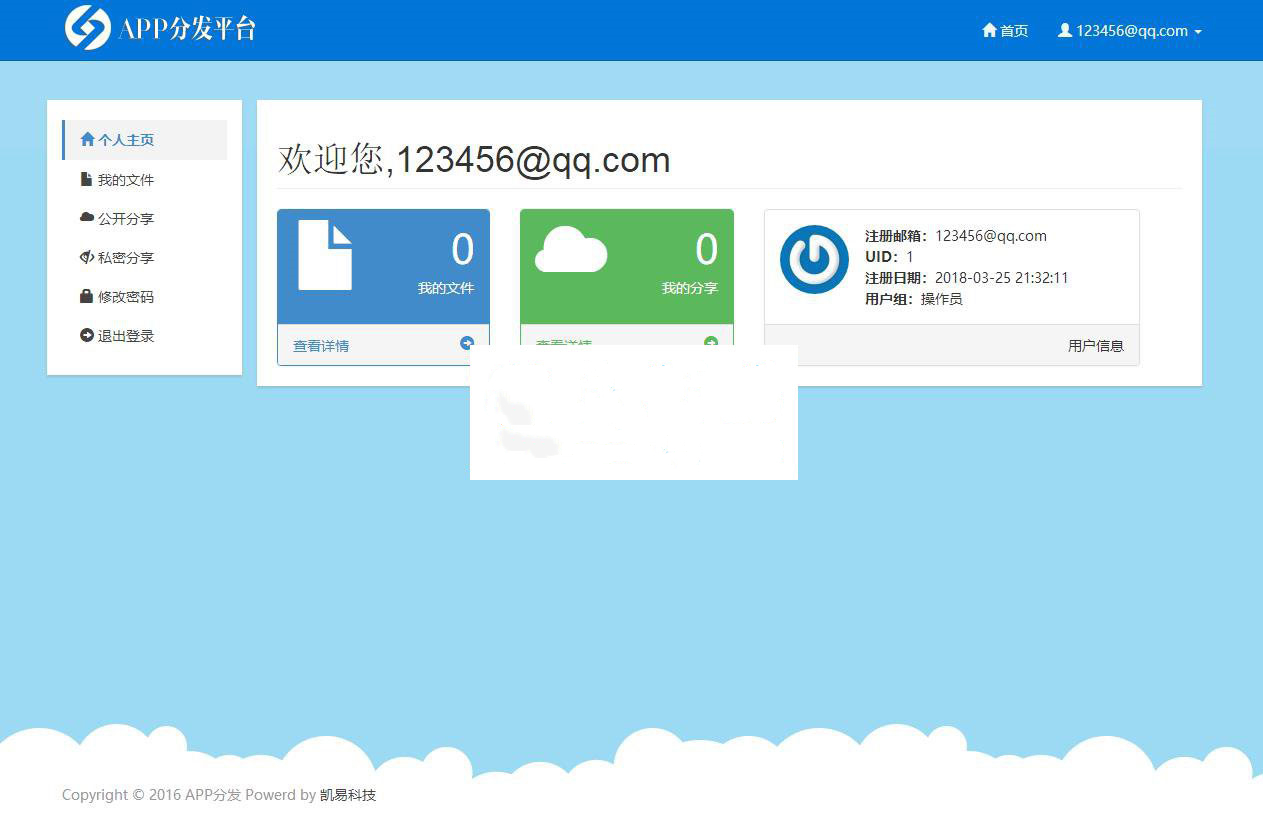1263x824 pixels.
Task: Click the user icon in the top bar
Action: 1065,31
